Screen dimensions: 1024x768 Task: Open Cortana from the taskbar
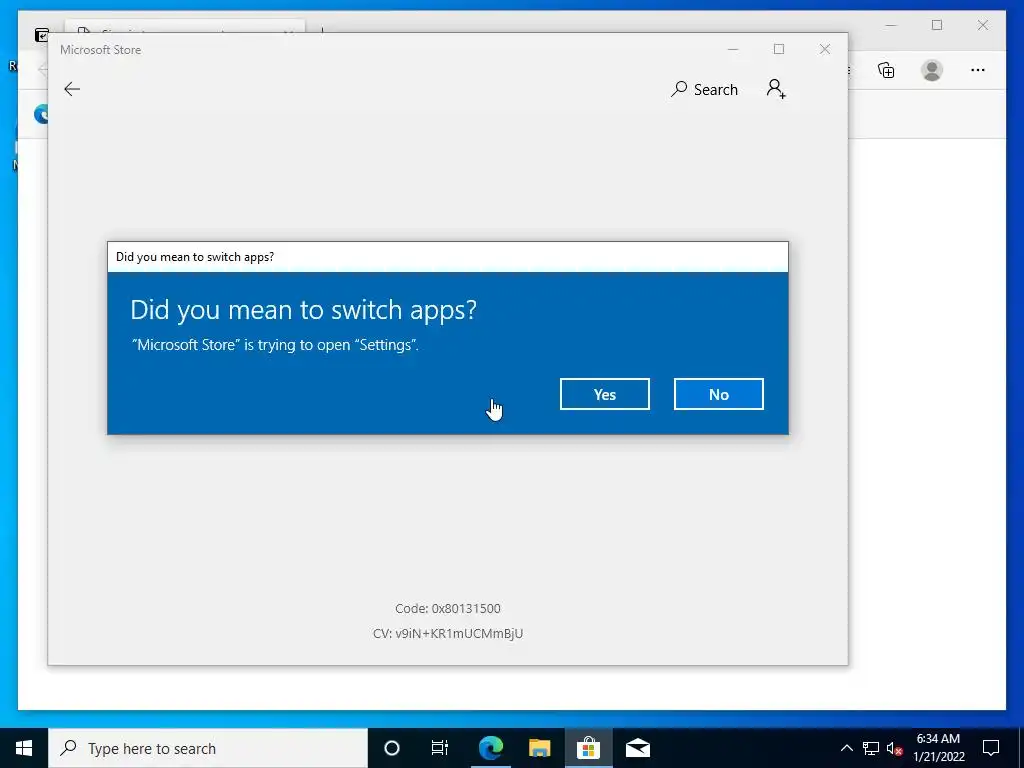click(x=392, y=748)
